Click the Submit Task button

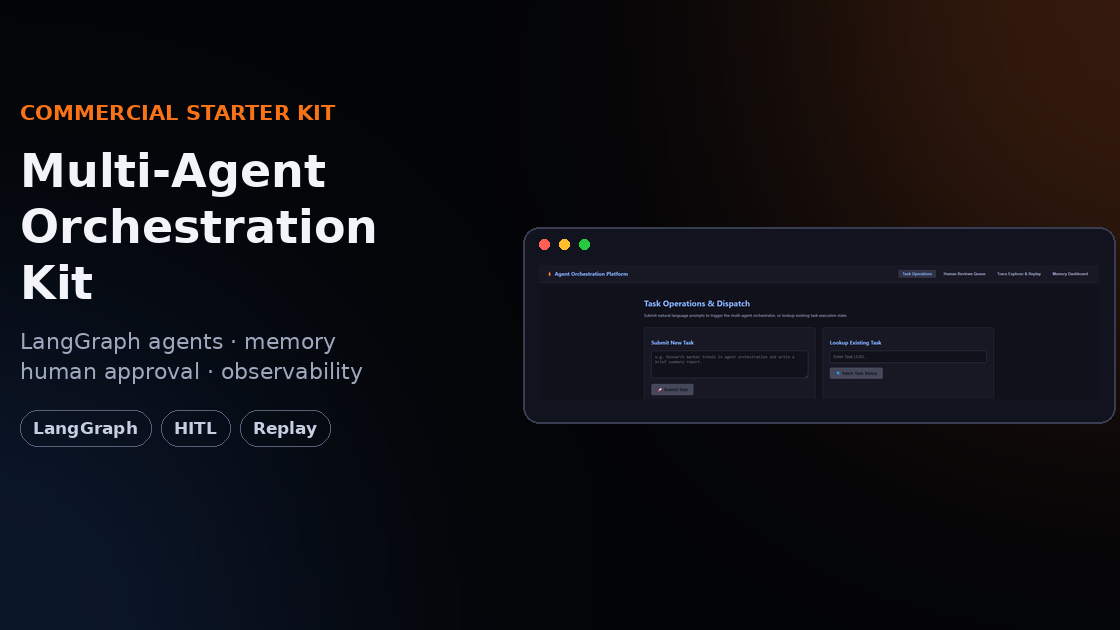point(672,390)
